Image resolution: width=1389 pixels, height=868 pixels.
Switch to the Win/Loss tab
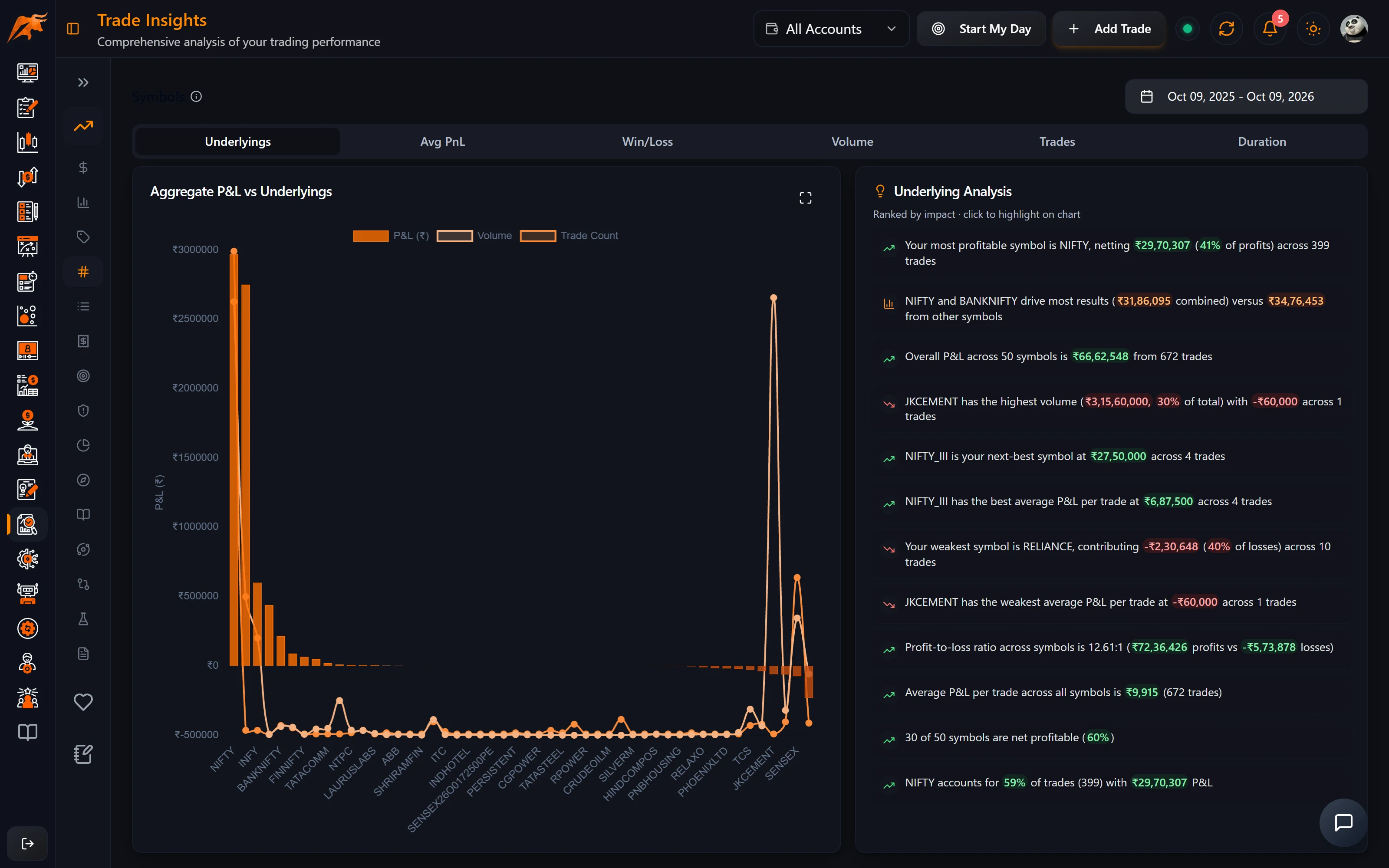click(x=648, y=142)
